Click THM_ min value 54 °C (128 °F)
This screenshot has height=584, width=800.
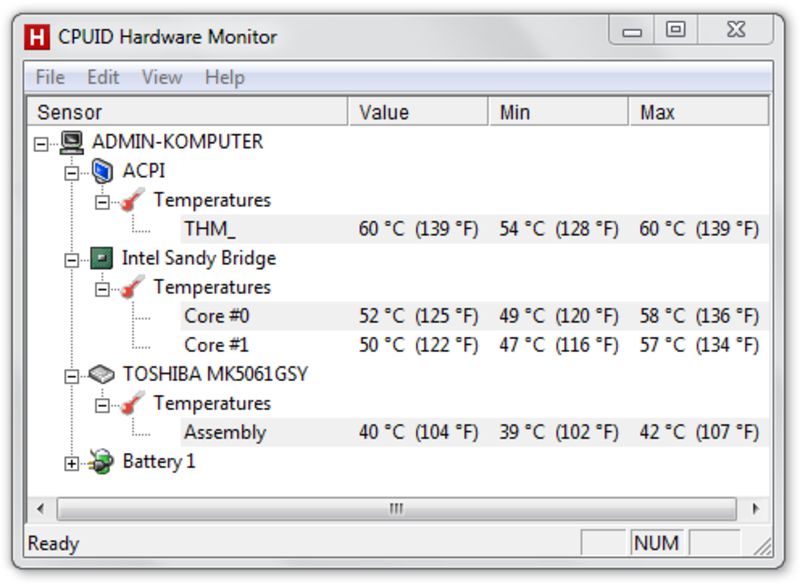(x=559, y=229)
